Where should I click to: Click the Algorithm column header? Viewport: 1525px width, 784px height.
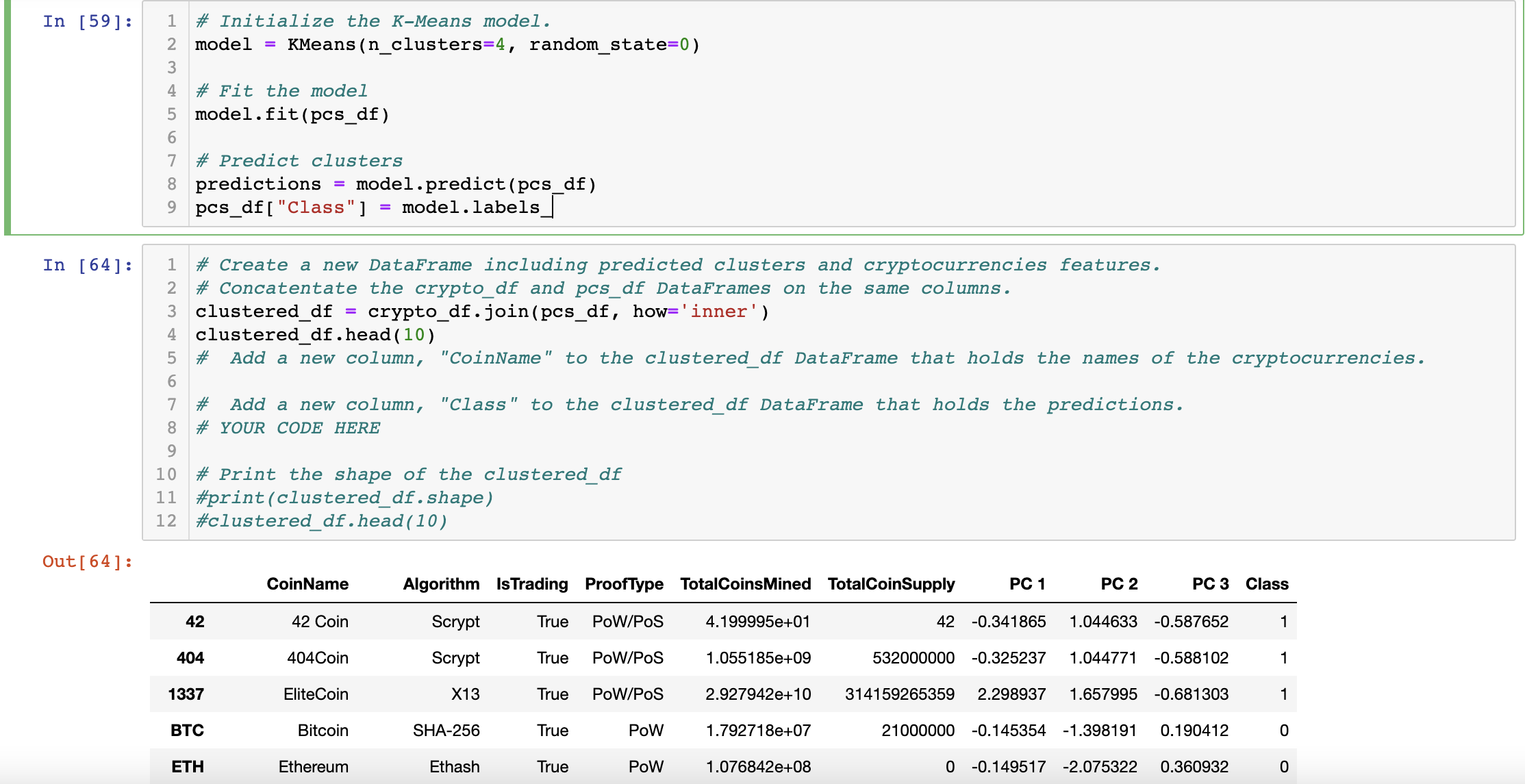point(441,584)
